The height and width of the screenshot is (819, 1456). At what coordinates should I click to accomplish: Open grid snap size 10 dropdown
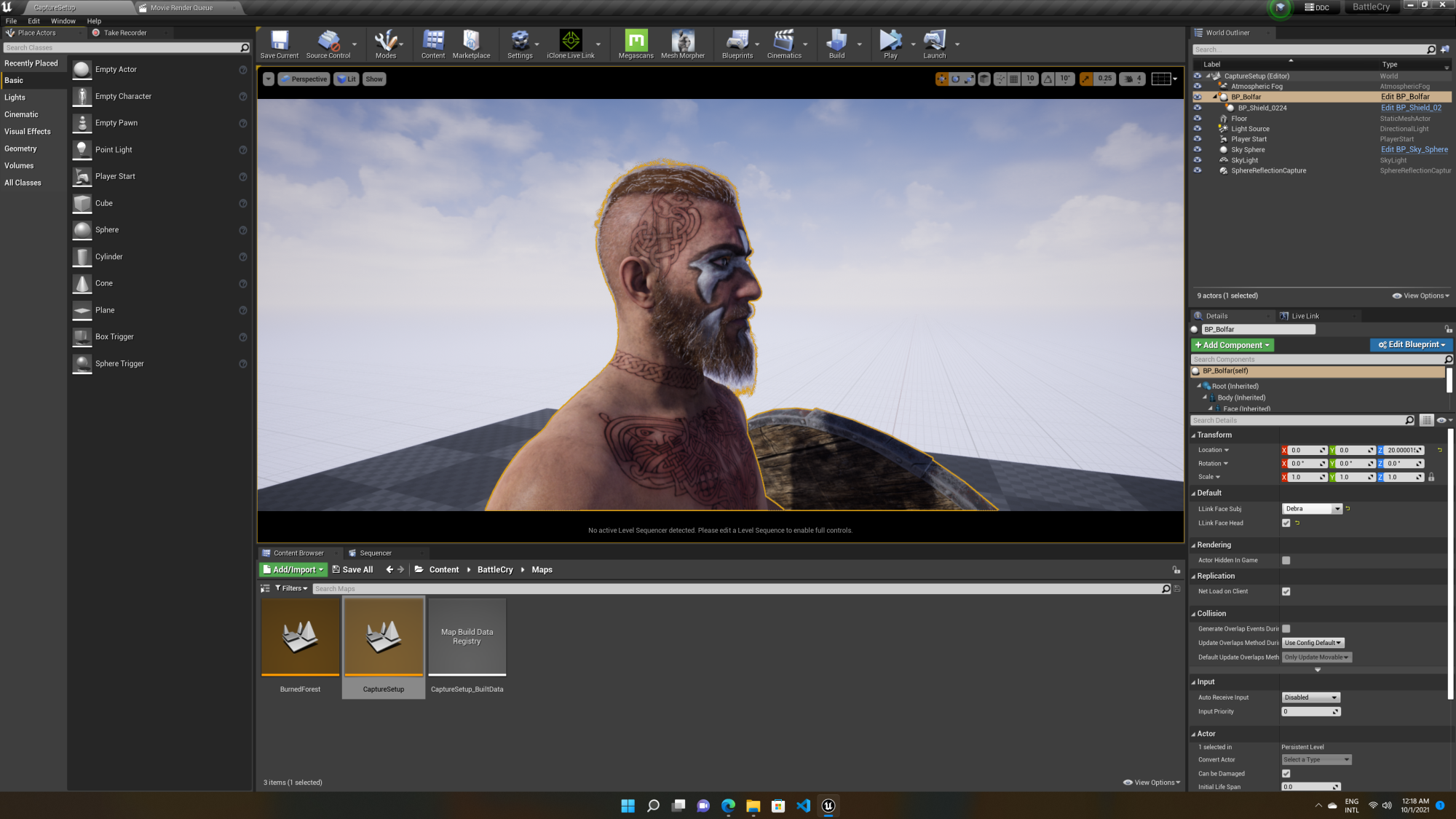(1030, 79)
